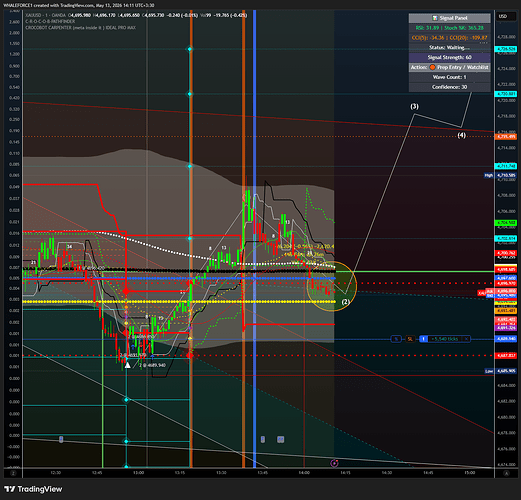Click the orange Action indicator dot
Screen dimensions: 521x500
coord(432,67)
